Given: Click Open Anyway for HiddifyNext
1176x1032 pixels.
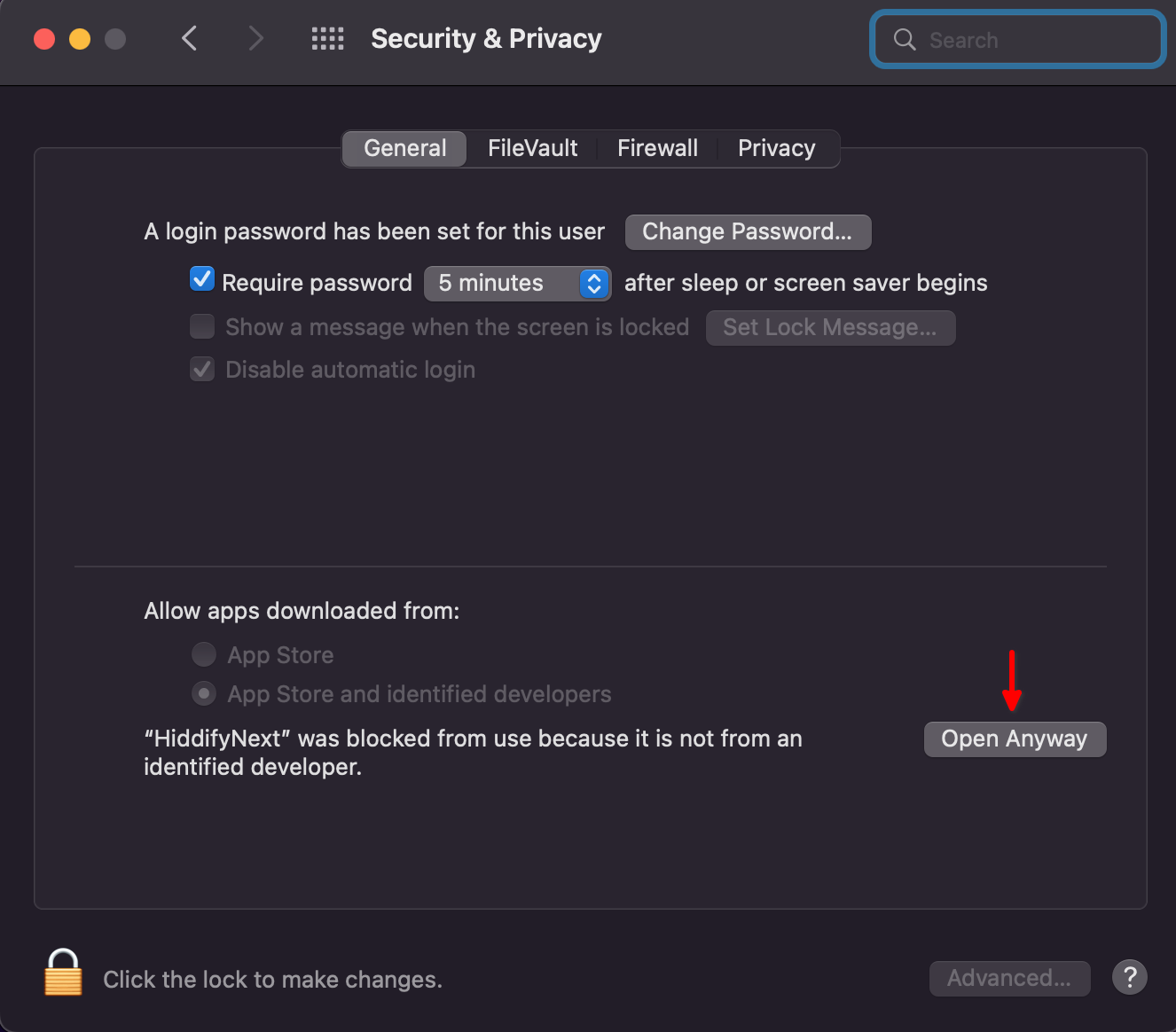Looking at the screenshot, I should (1014, 739).
